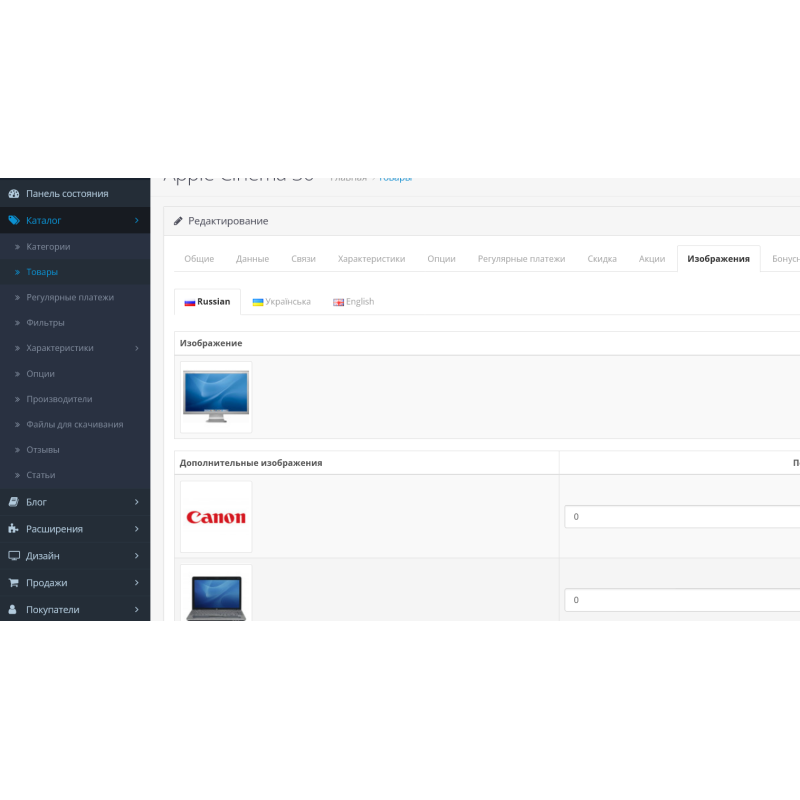Open Категории in the catalog sidebar

pyautogui.click(x=48, y=246)
